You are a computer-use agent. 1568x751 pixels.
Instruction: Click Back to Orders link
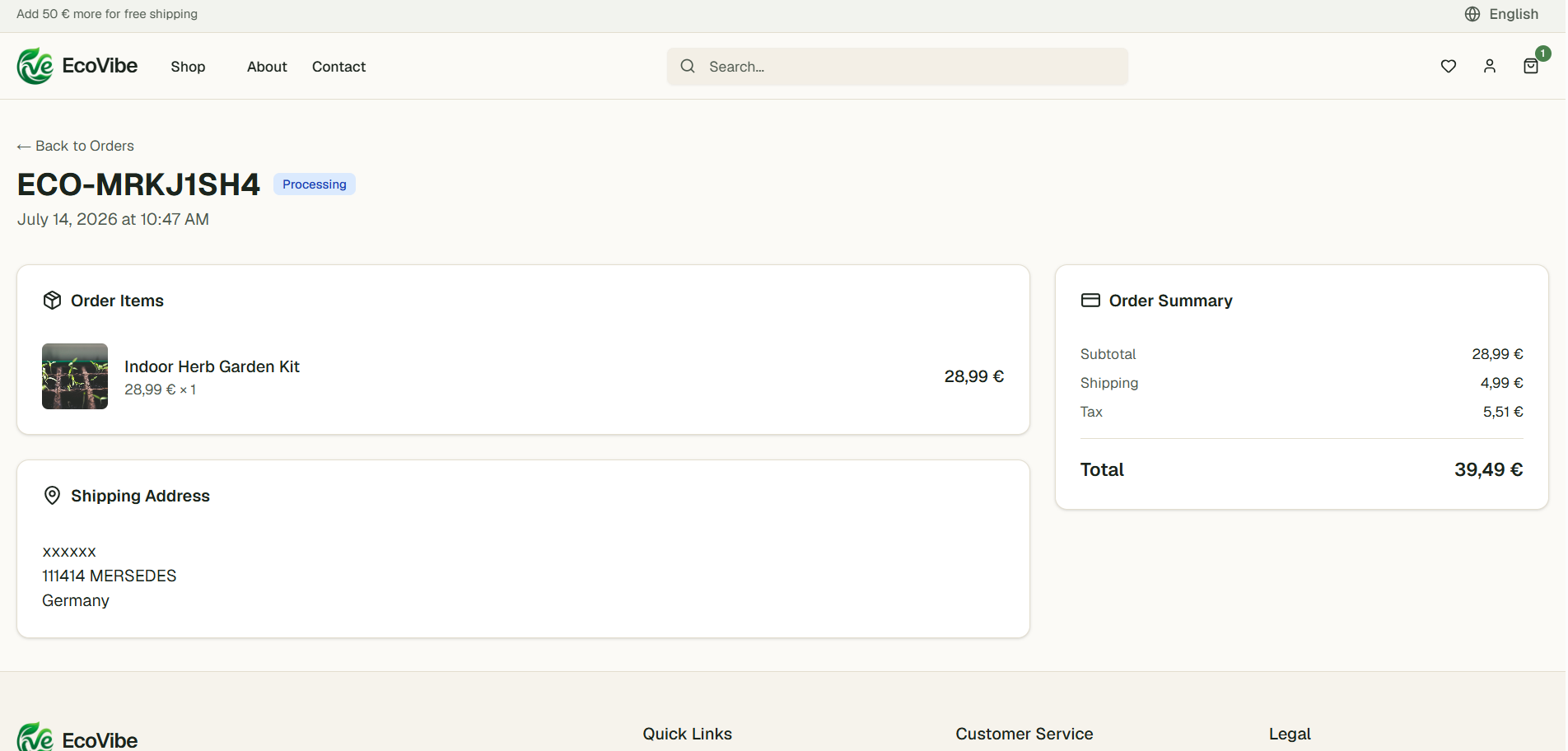pos(76,146)
